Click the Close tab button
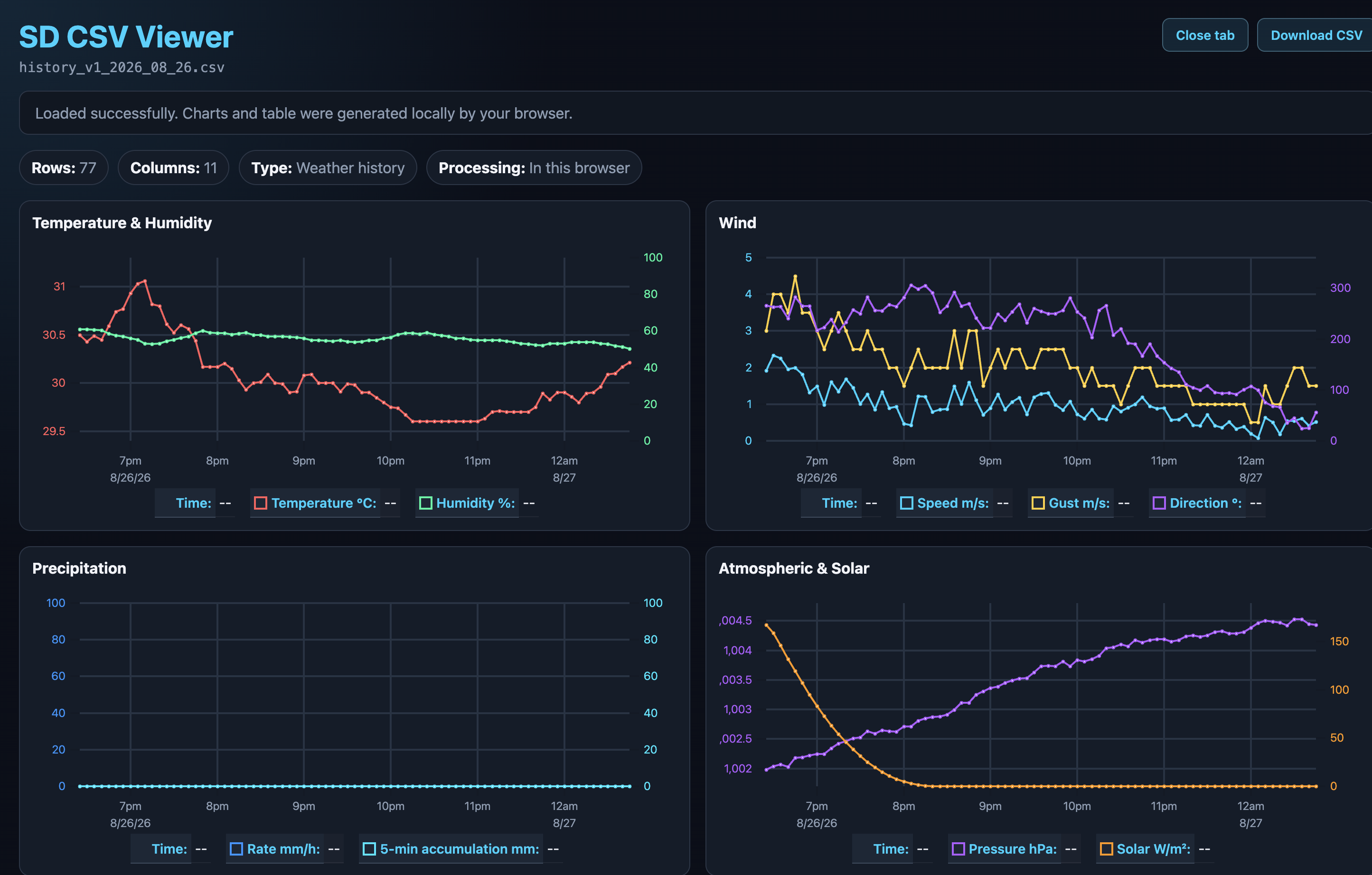 pos(1205,35)
